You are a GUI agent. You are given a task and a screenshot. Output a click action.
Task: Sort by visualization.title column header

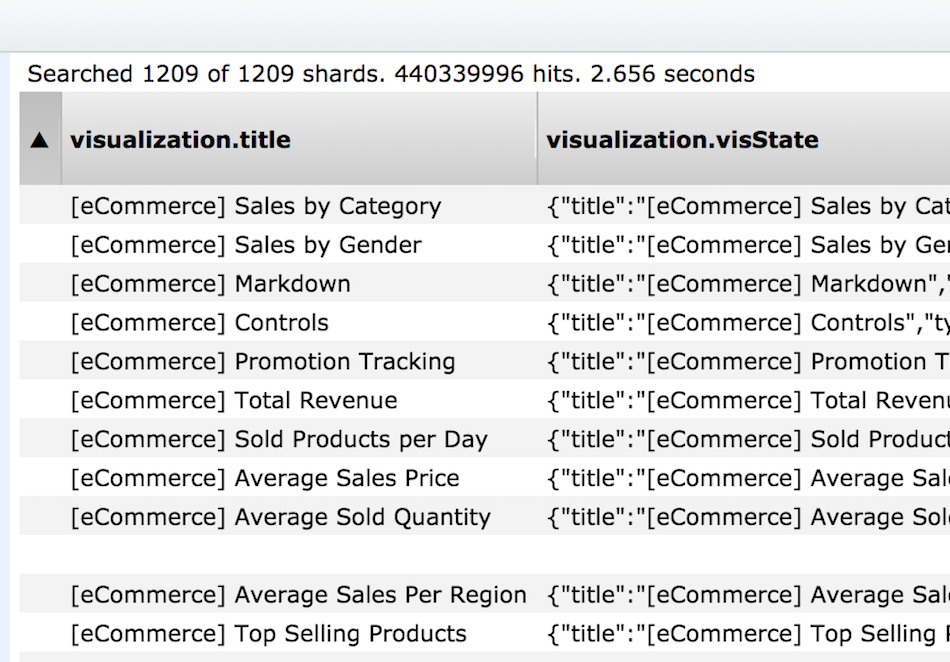click(181, 140)
